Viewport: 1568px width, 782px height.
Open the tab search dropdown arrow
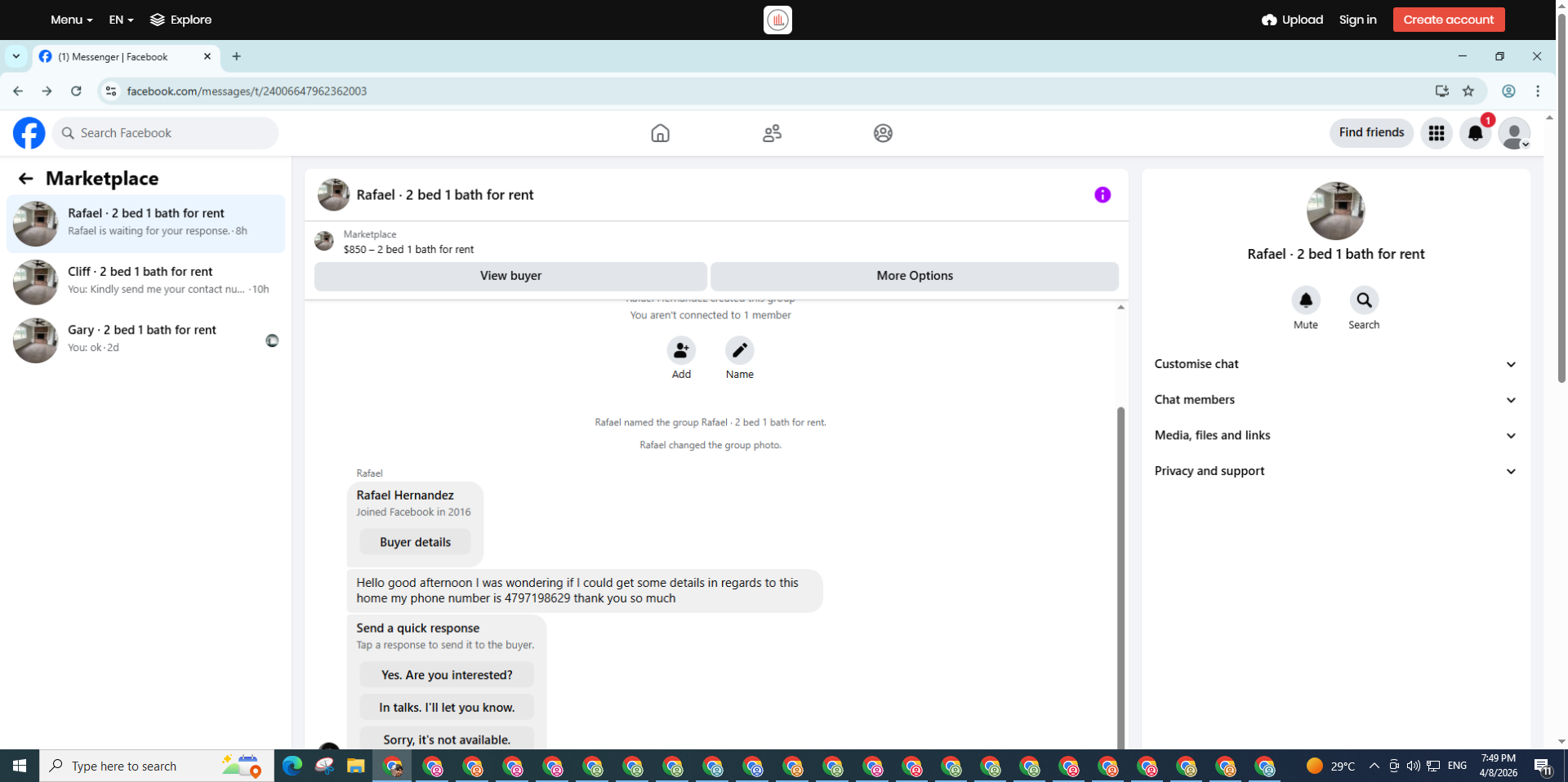[16, 56]
